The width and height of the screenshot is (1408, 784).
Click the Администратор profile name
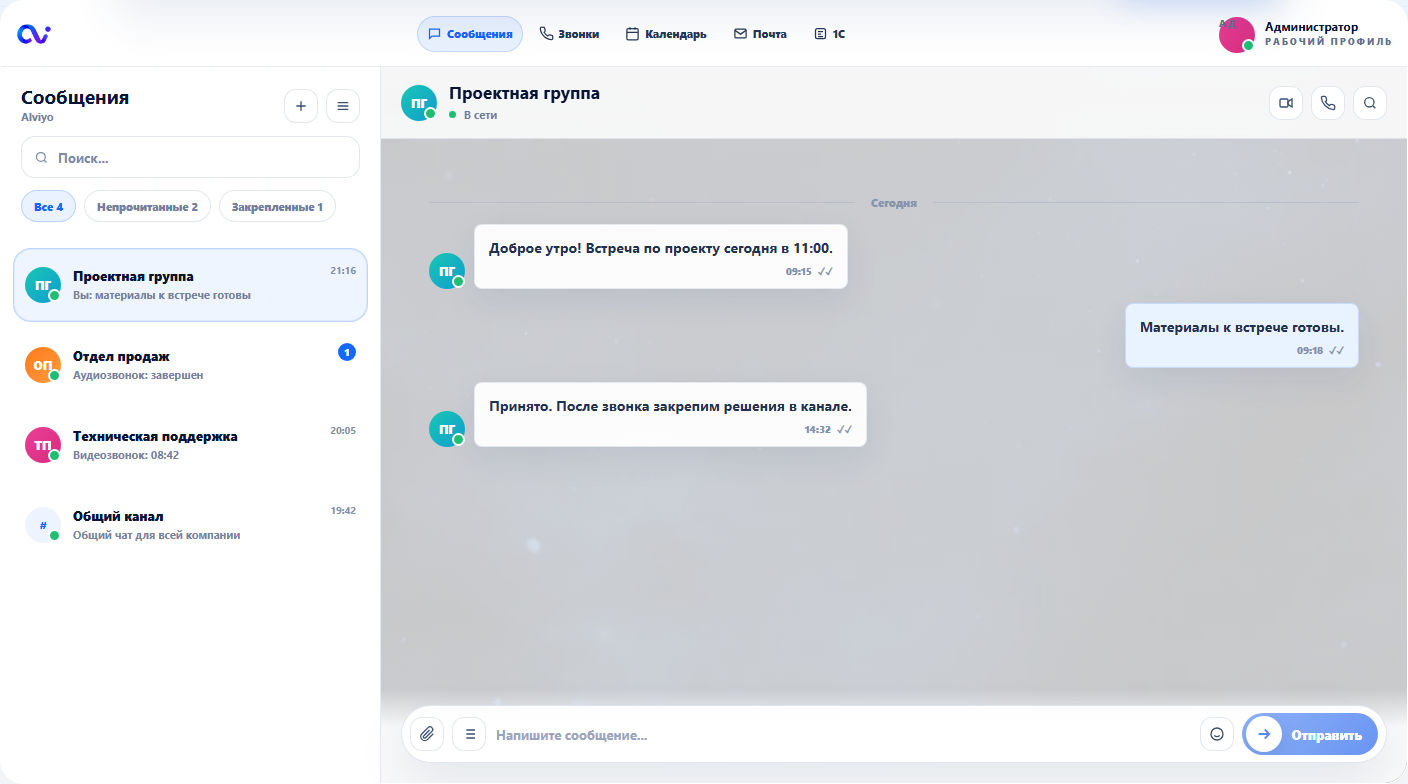coord(1311,27)
